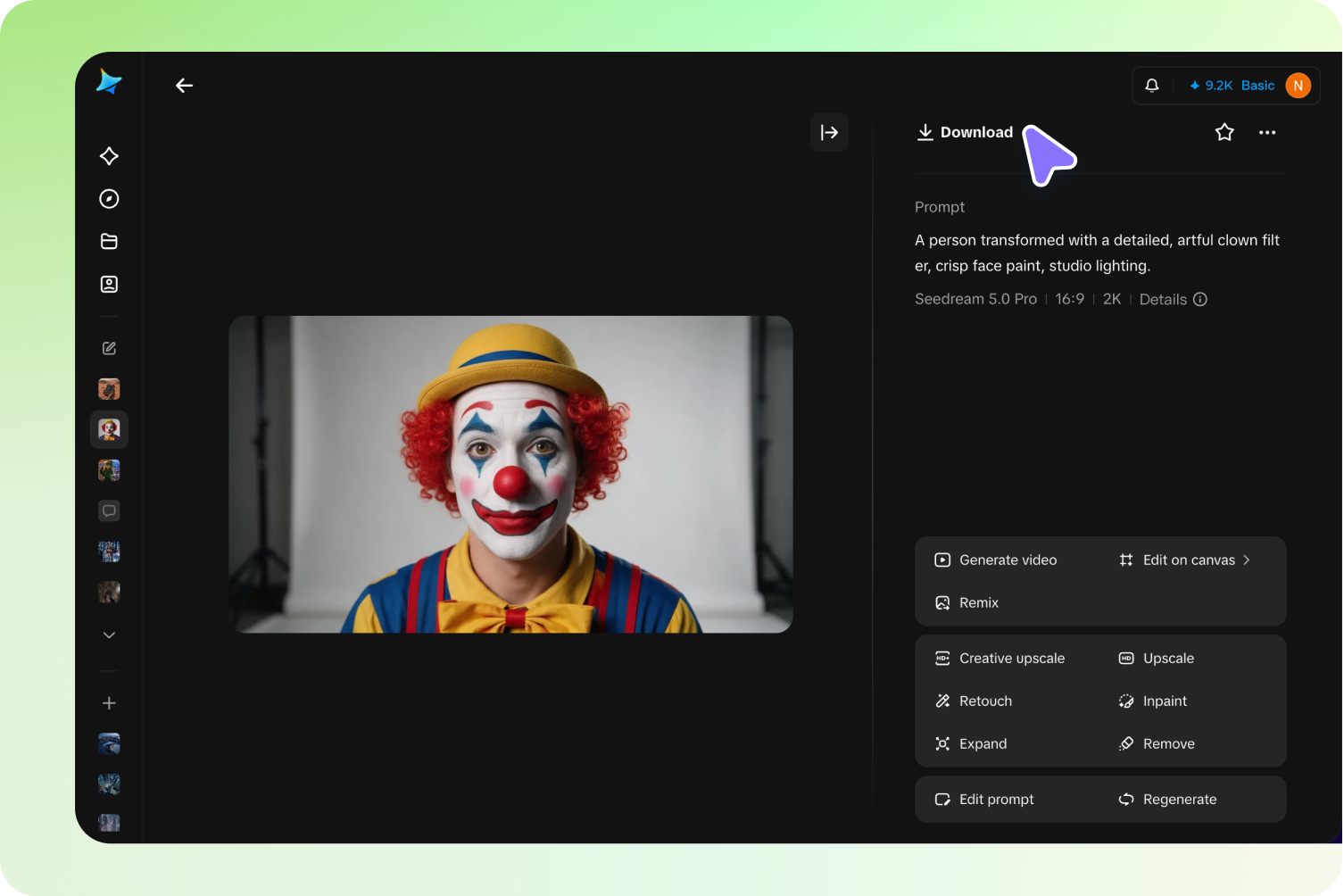
Task: Choose Remix option
Action: pyautogui.click(x=967, y=603)
